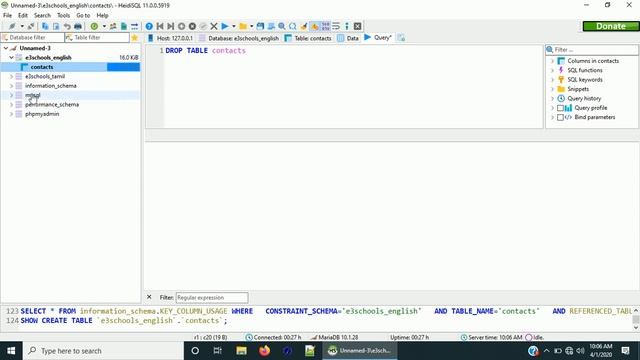This screenshot has height=360, width=640.
Task: Click the Delete row circle-x icon
Action: coord(192,26)
